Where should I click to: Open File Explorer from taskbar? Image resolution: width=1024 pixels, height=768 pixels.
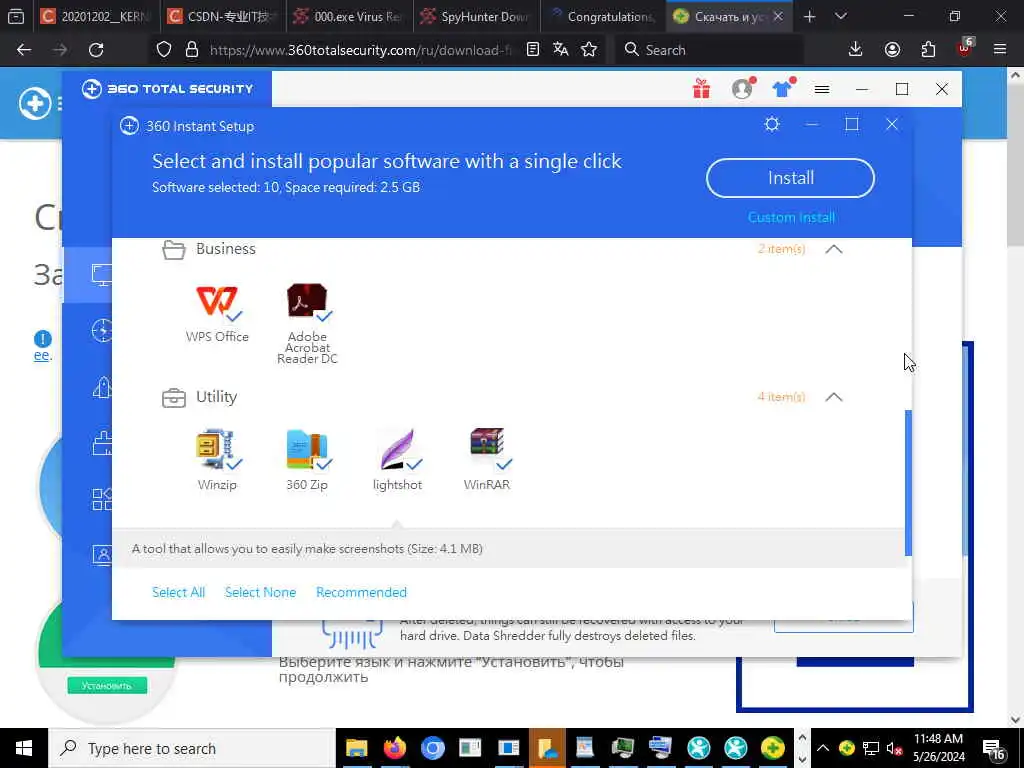[357, 748]
